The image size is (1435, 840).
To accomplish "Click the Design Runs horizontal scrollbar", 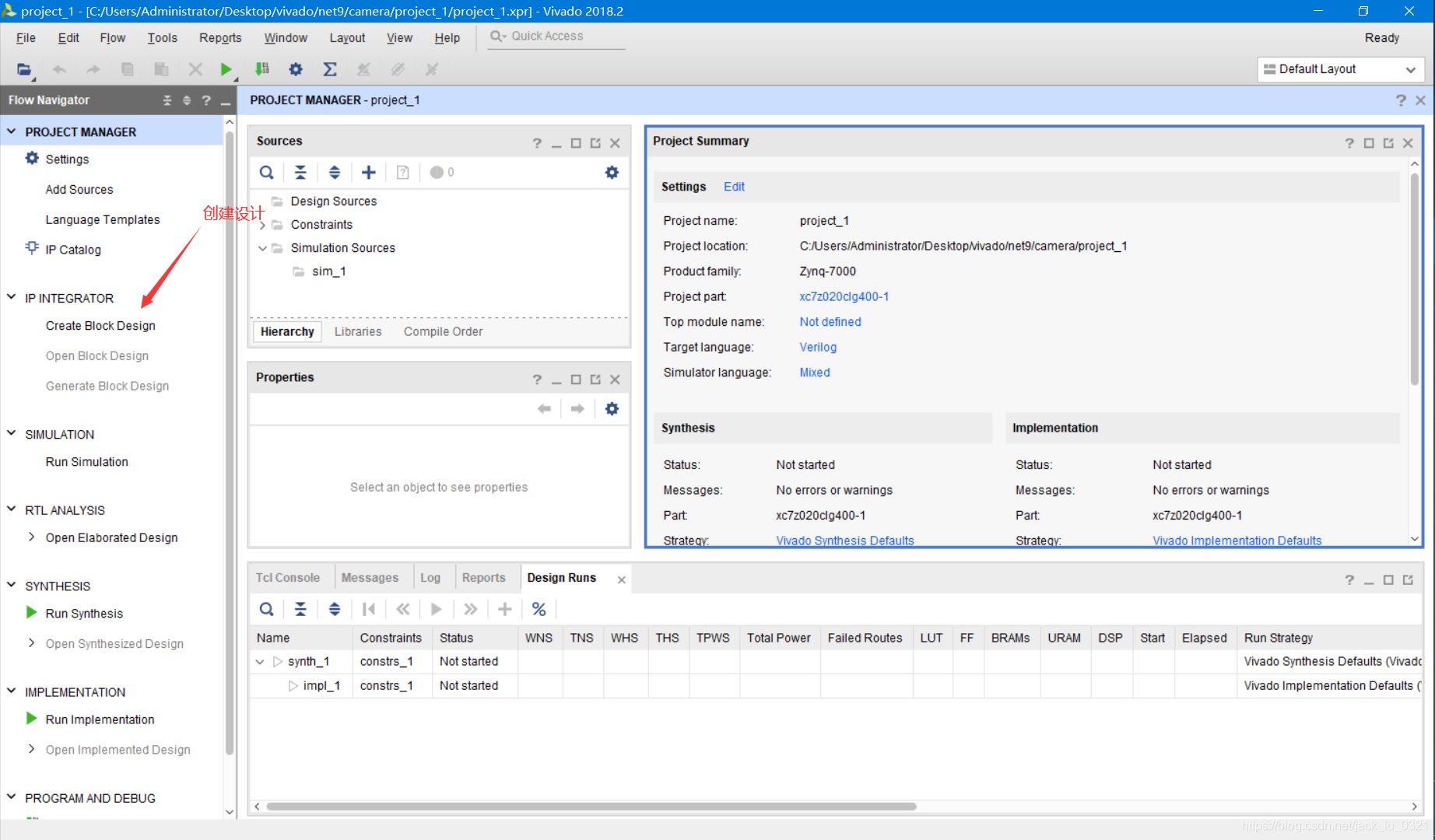I will (591, 807).
